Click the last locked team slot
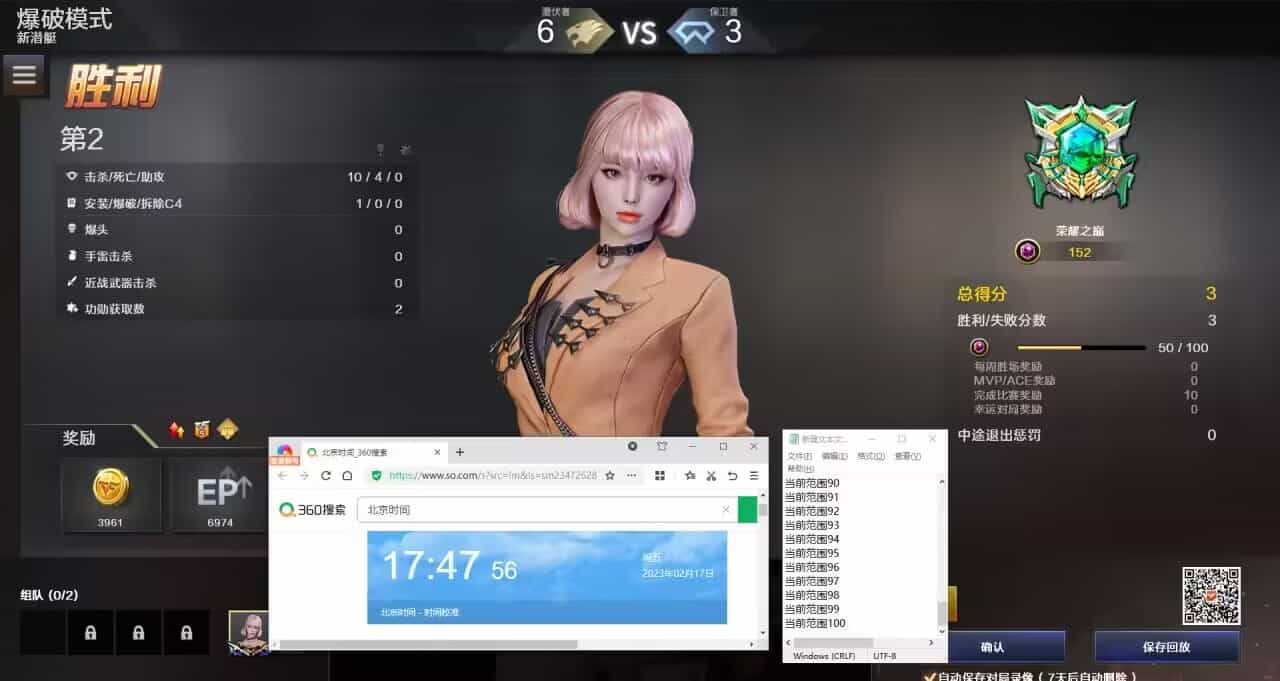Image resolution: width=1280 pixels, height=681 pixels. click(187, 633)
